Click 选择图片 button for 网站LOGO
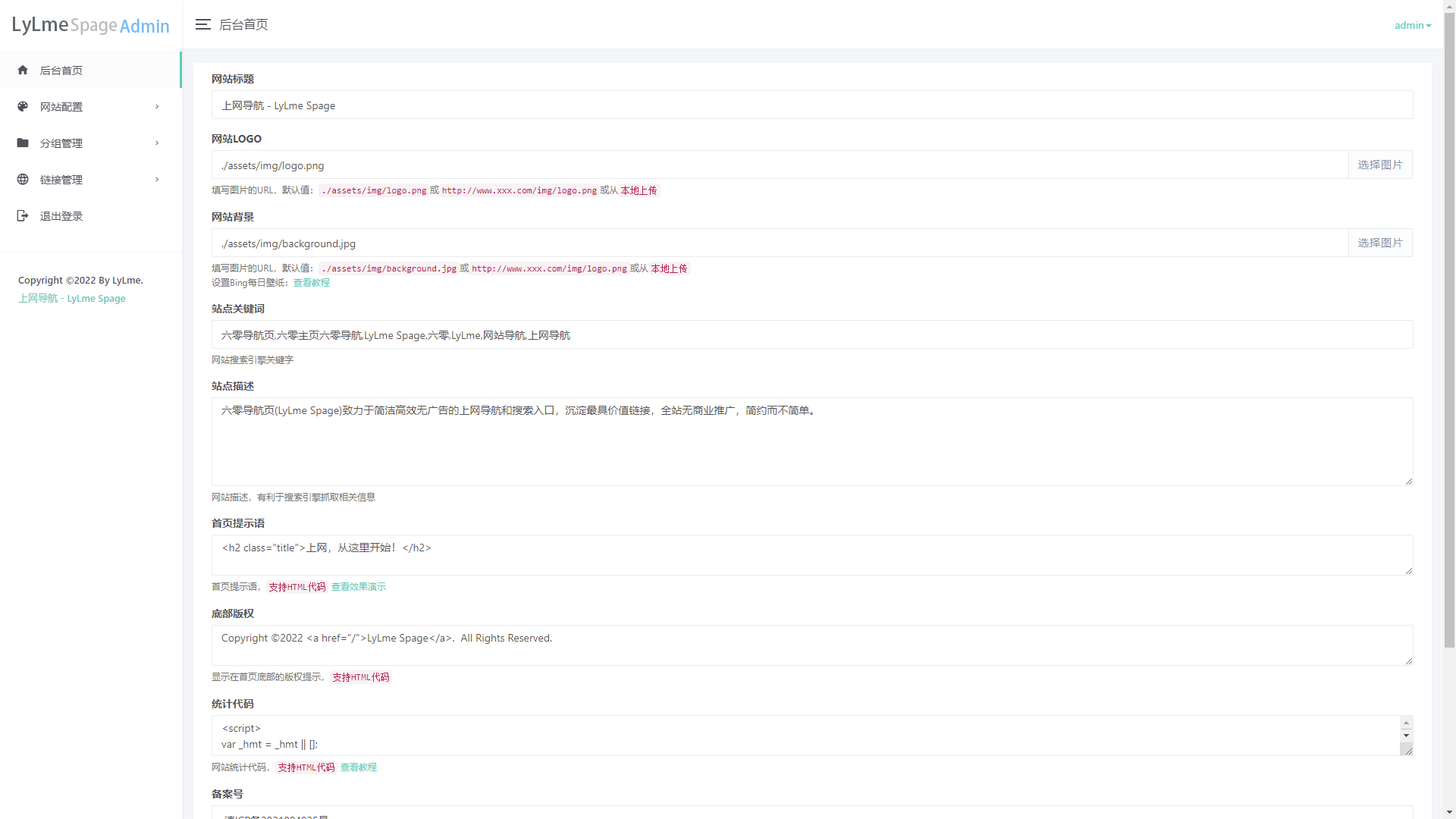The width and height of the screenshot is (1456, 819). [x=1379, y=165]
